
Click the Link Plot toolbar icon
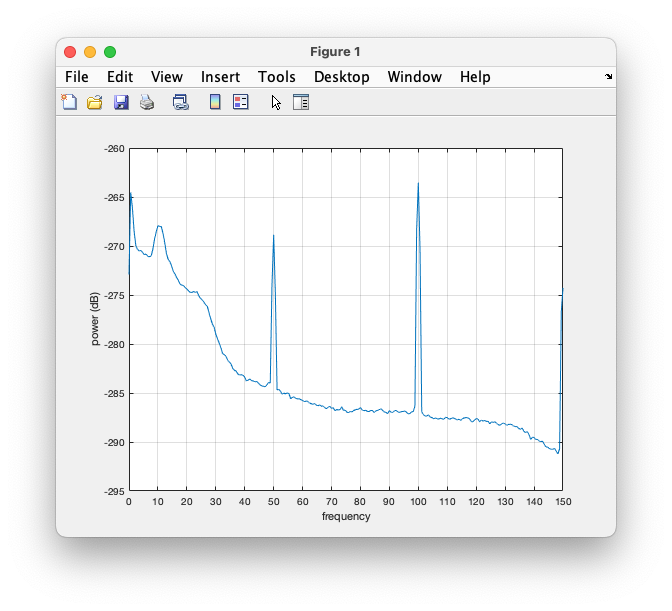coord(181,102)
